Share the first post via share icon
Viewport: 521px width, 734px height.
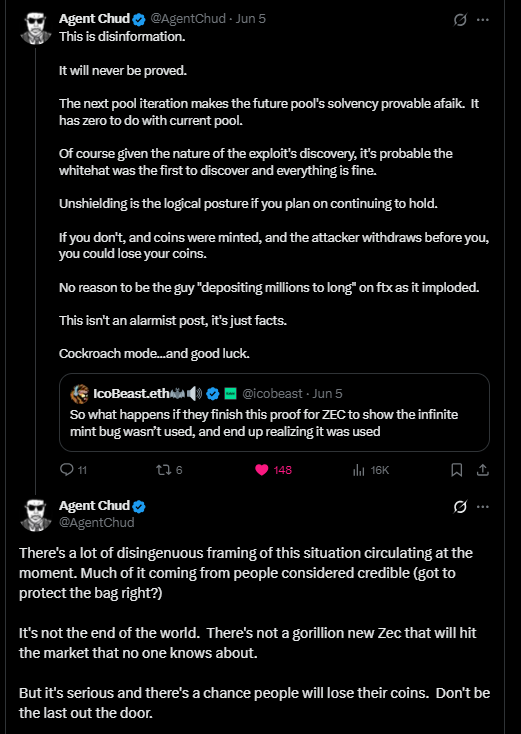483,470
